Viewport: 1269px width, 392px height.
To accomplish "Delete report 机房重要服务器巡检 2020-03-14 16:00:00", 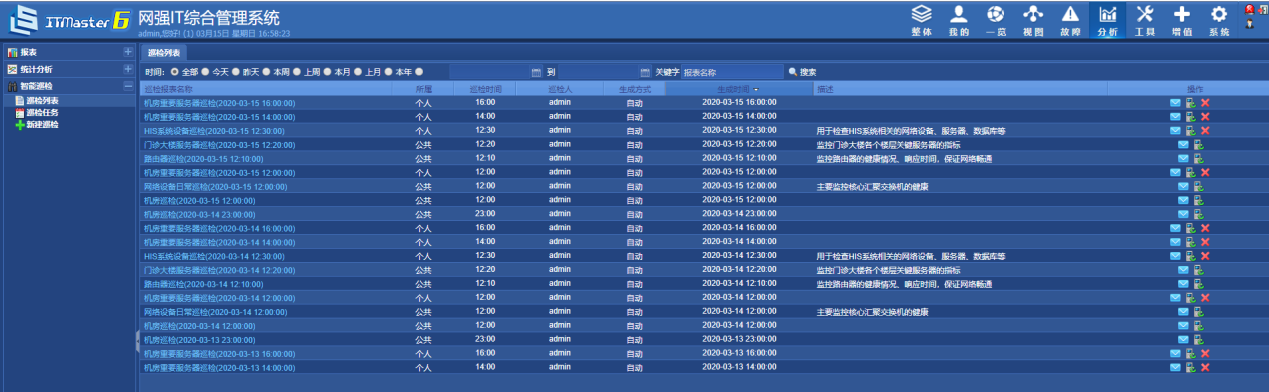I will 1205,229.
